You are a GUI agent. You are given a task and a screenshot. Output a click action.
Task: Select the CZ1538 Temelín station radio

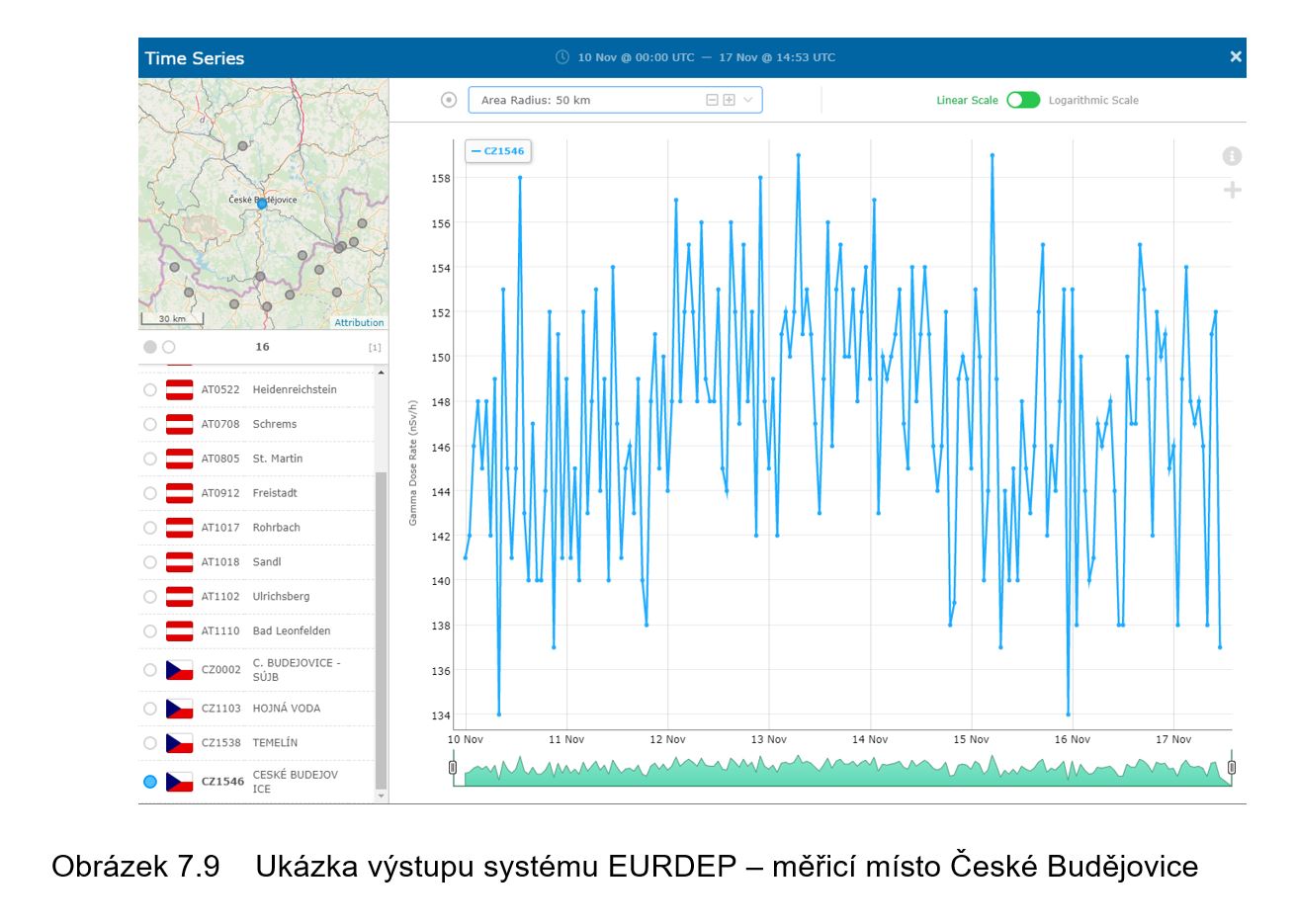tap(150, 743)
